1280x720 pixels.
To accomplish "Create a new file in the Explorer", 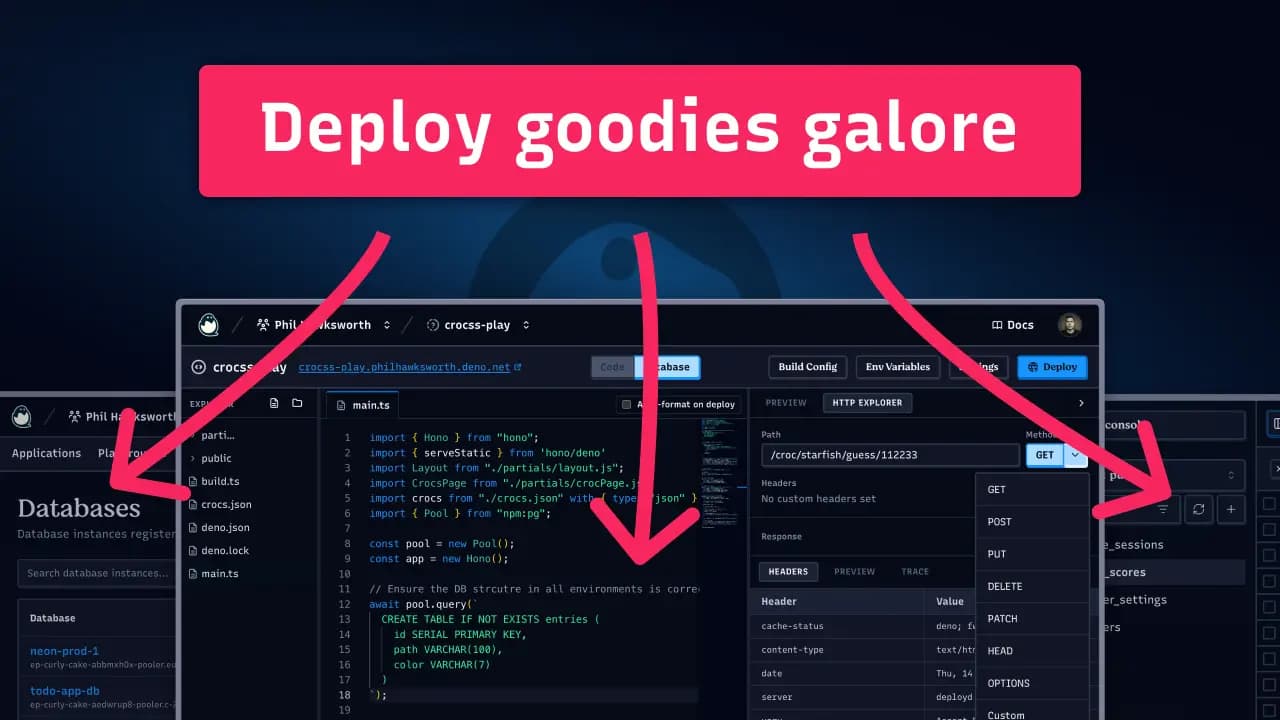I will [x=274, y=404].
